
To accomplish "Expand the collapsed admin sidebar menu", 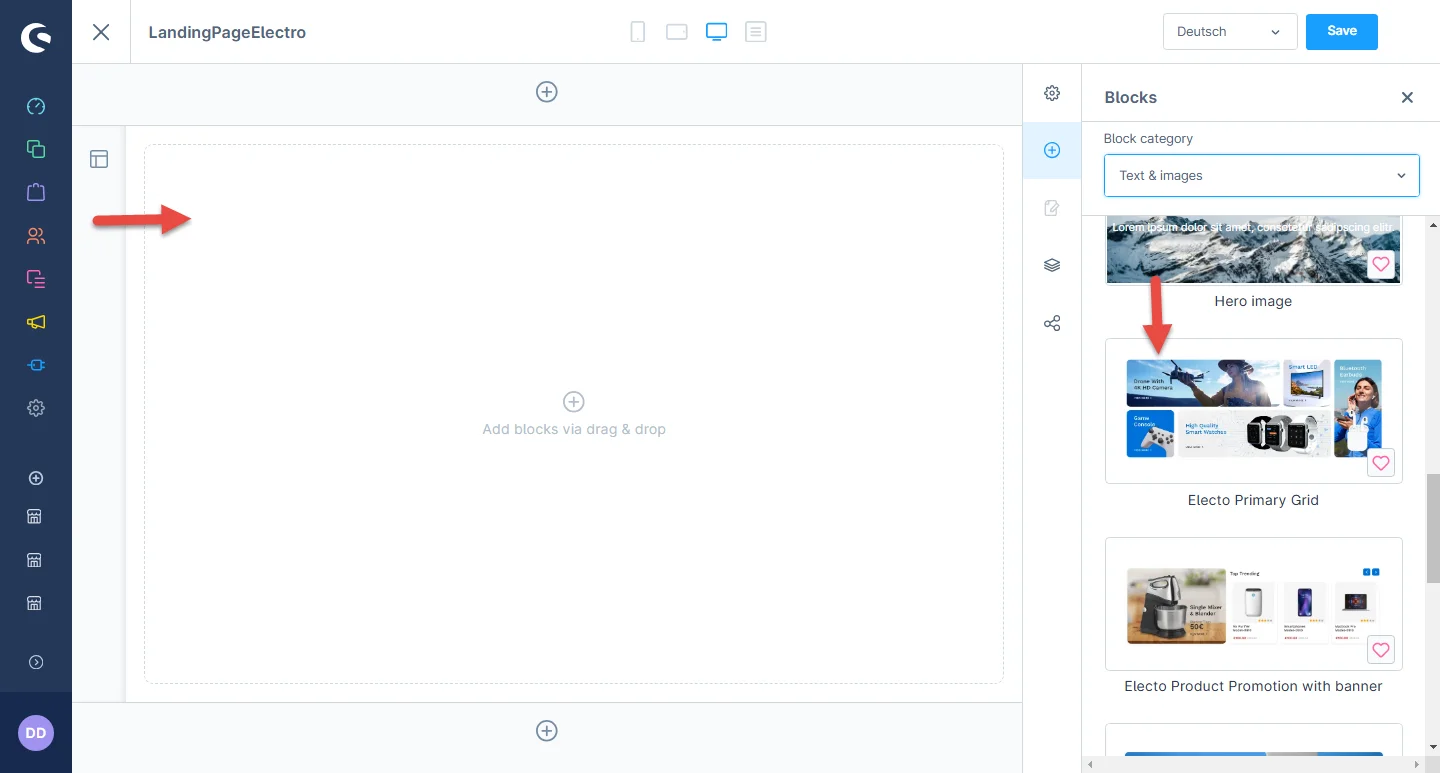I will pos(36,662).
